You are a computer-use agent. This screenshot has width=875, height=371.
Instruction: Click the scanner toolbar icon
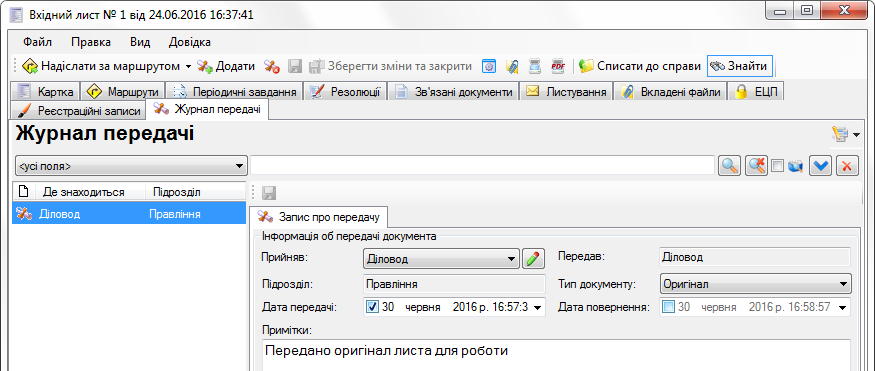[x=535, y=66]
